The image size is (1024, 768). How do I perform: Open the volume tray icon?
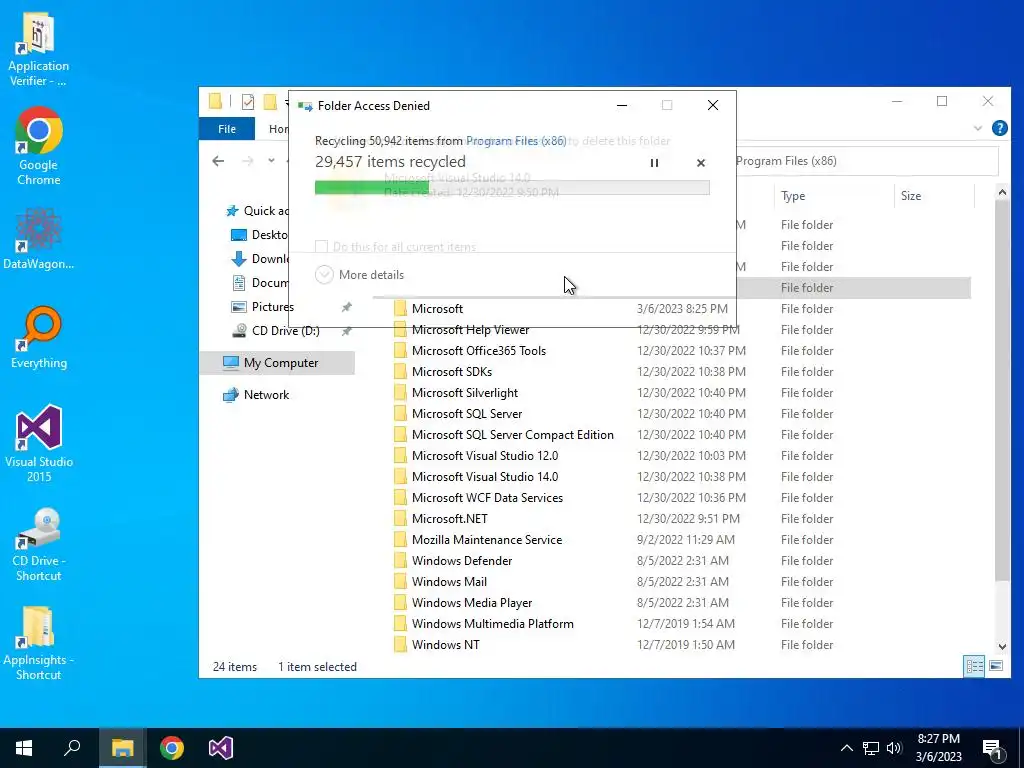tap(894, 748)
